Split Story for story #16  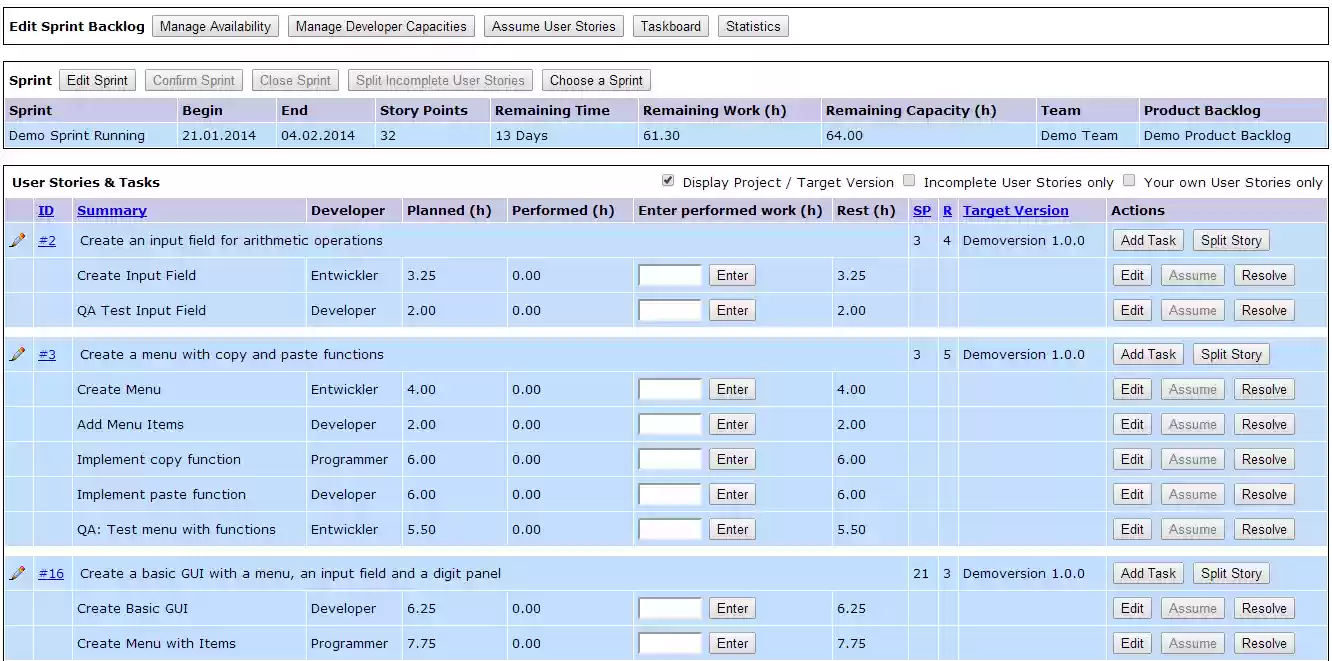(x=1231, y=573)
